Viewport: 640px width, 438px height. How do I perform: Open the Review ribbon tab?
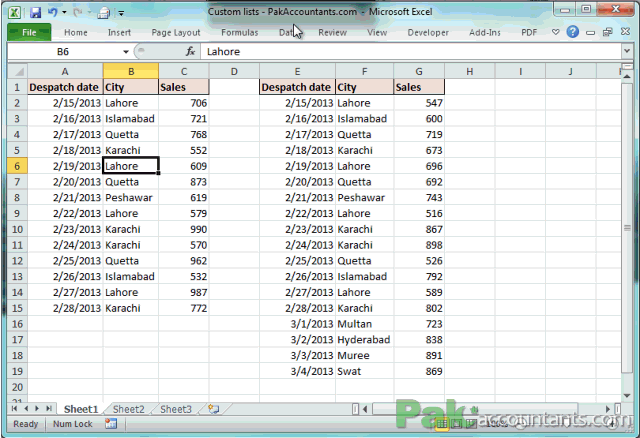point(332,32)
